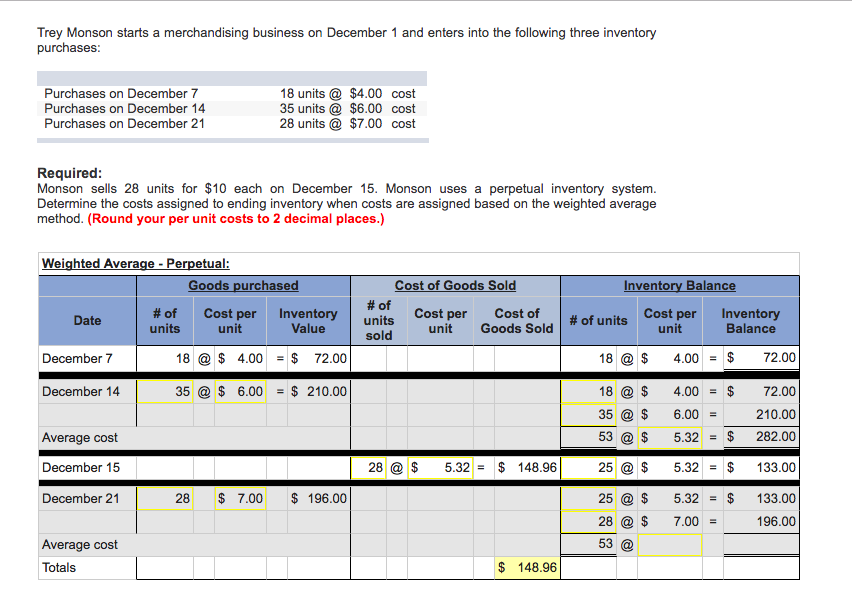This screenshot has height=598, width=852.
Task: Select the "Purchases on December 7" line
Action: (121, 93)
